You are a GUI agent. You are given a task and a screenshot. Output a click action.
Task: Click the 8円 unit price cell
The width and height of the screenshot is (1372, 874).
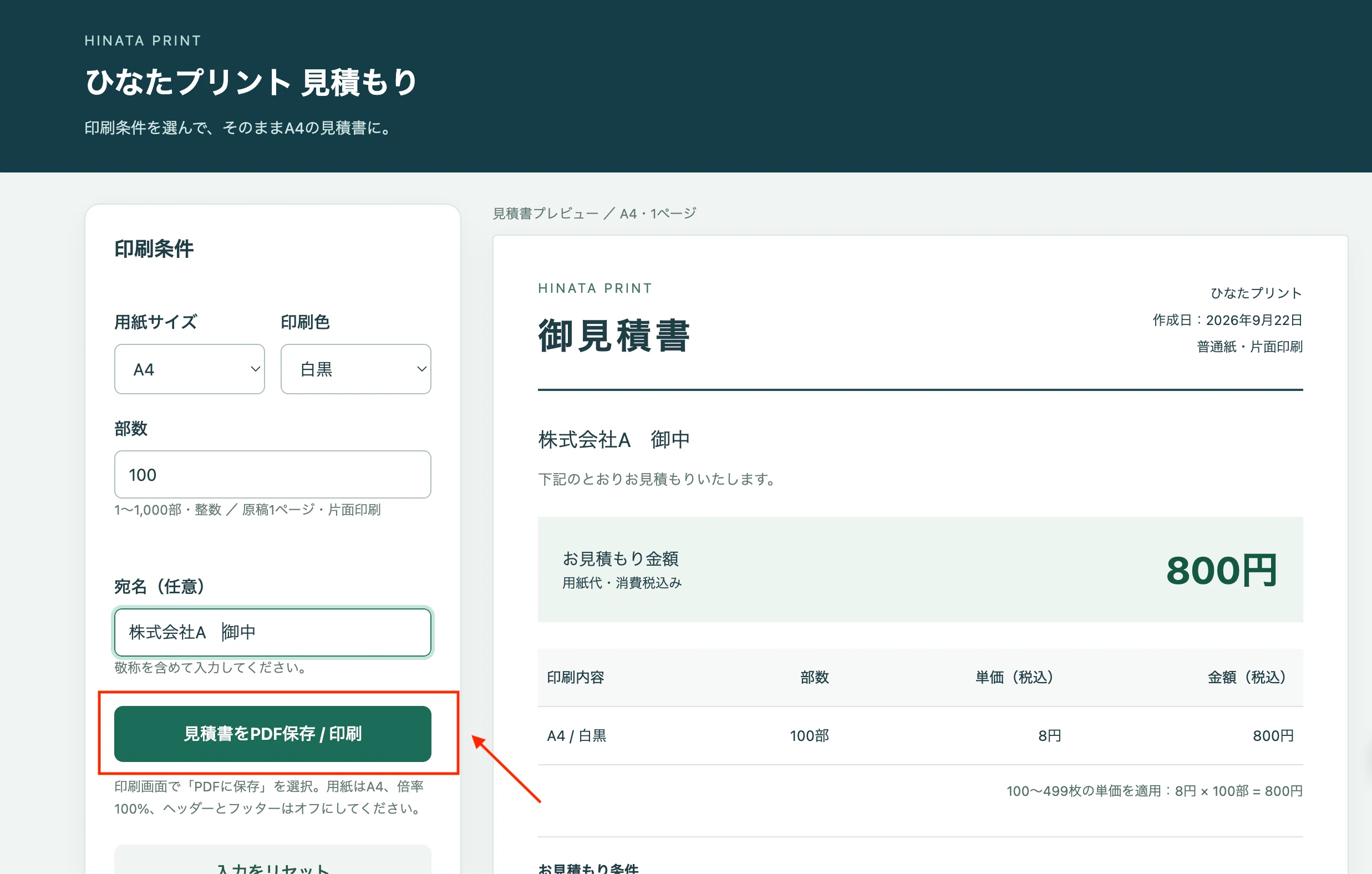pos(1049,735)
